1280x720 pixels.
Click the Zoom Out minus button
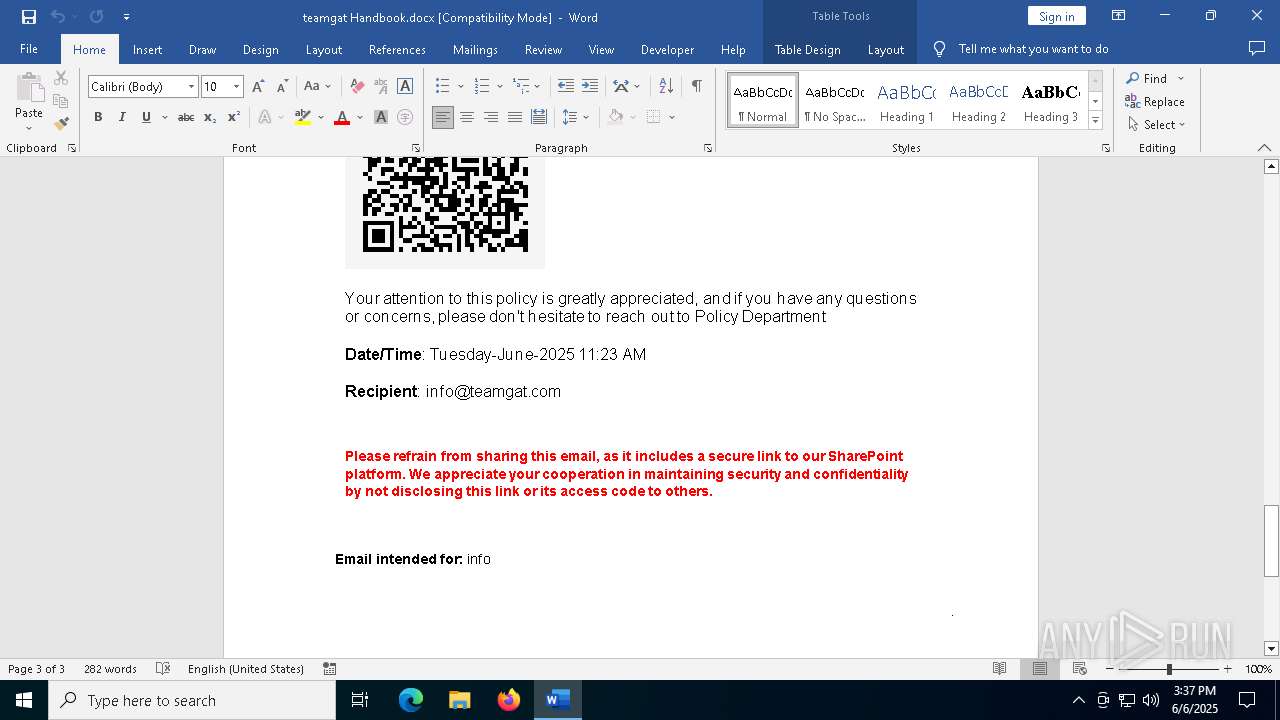(x=1110, y=669)
